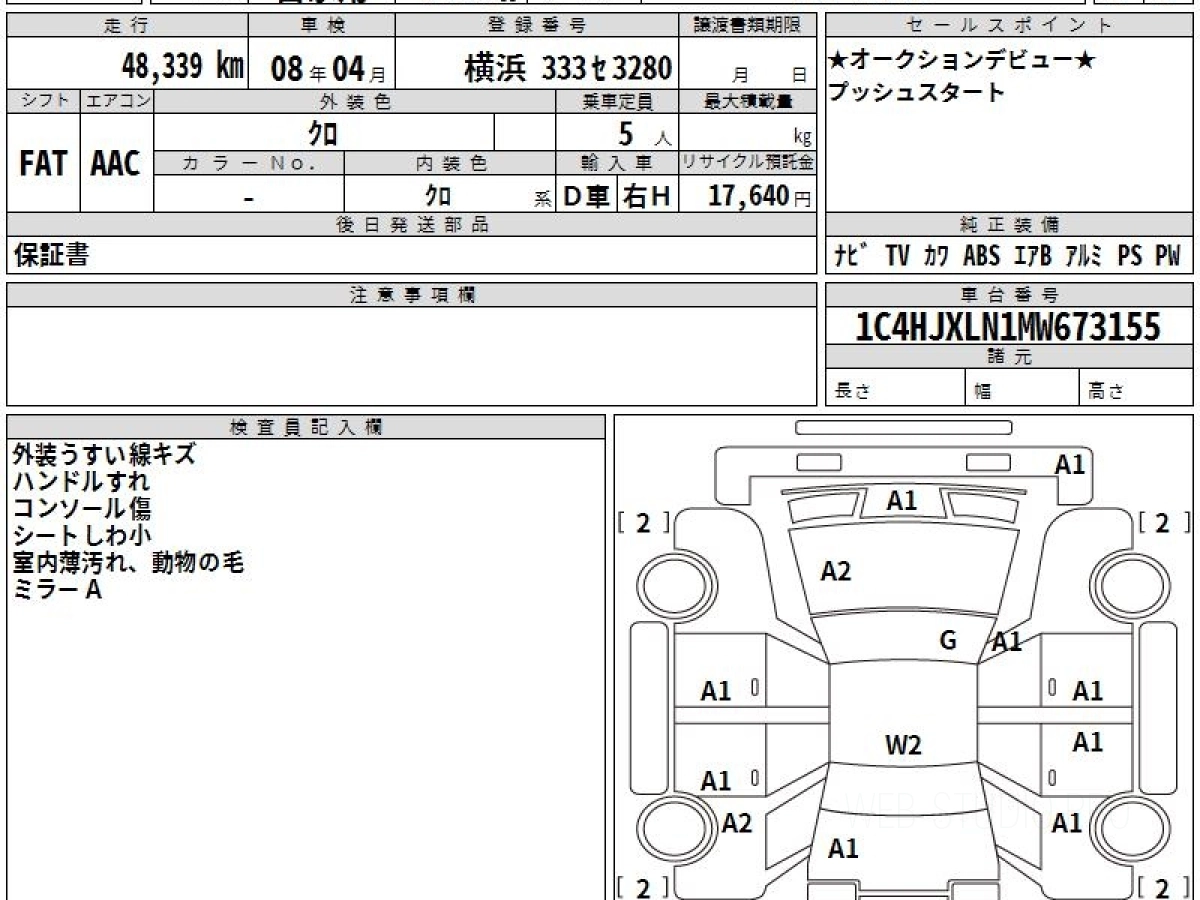Click the A2 mark beside the rear wheel
Screen dimensions: 1200x900
737,823
